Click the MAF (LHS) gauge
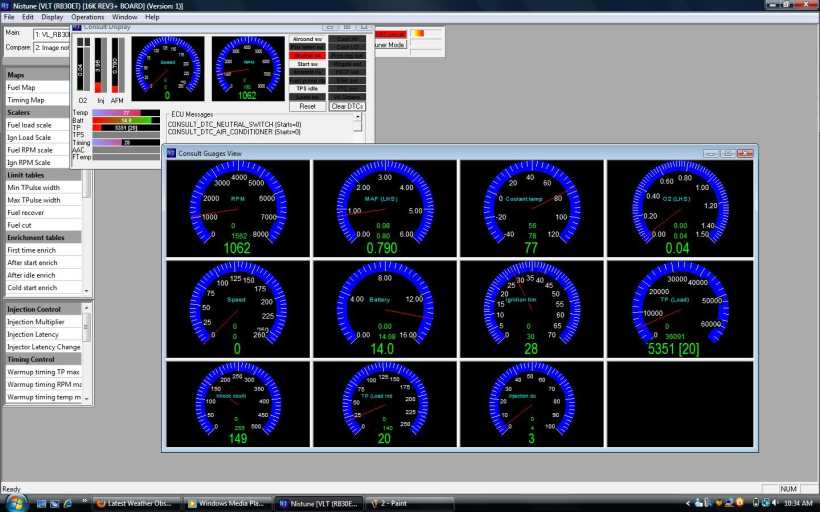The width and height of the screenshot is (820, 512). point(384,207)
